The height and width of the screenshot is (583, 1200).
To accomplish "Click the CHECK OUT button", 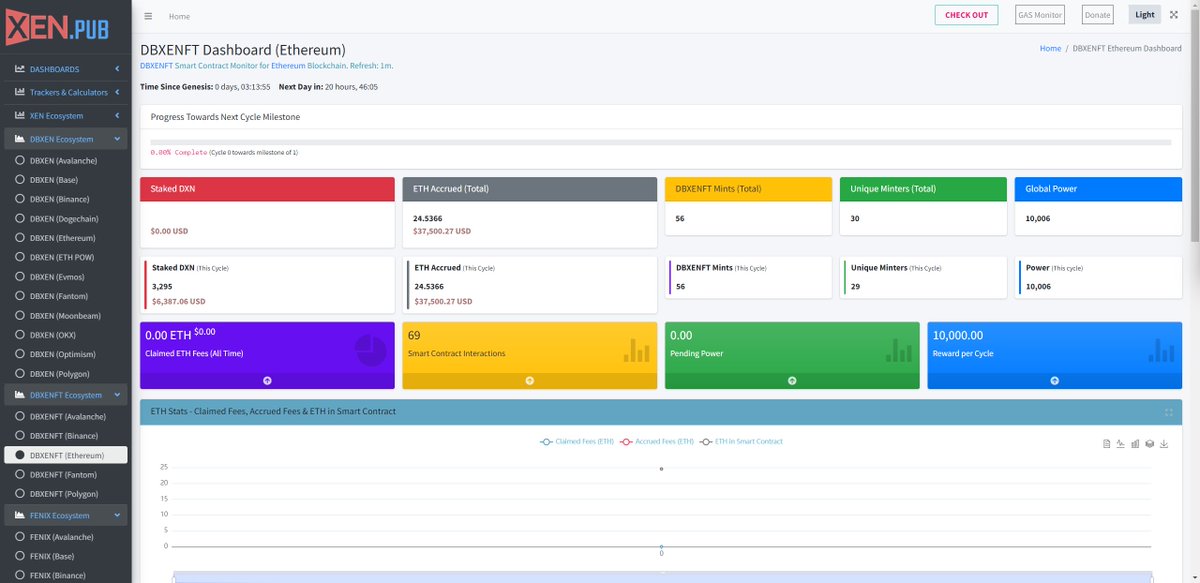I will click(x=965, y=14).
